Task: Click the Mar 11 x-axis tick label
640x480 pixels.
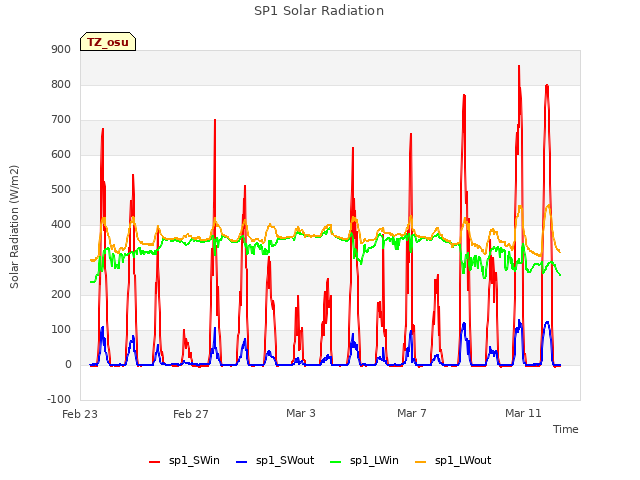Action: click(523, 413)
